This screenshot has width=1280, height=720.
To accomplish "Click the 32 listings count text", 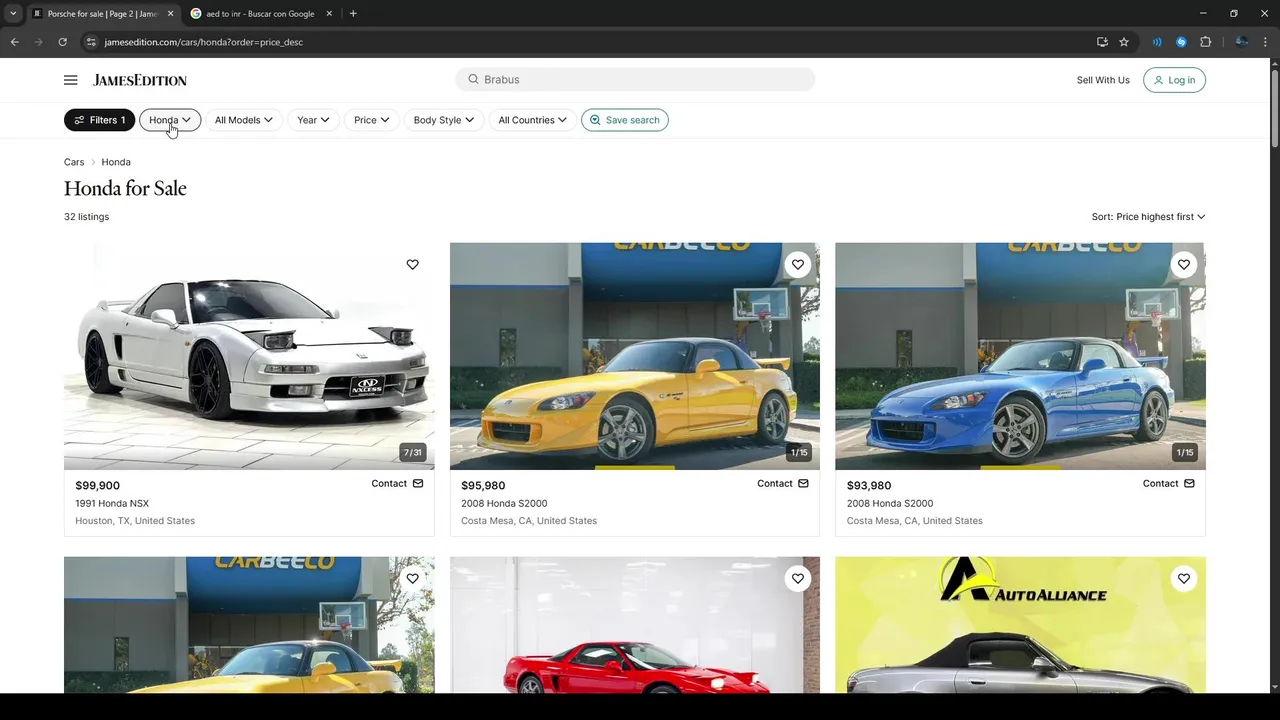I will tap(87, 217).
